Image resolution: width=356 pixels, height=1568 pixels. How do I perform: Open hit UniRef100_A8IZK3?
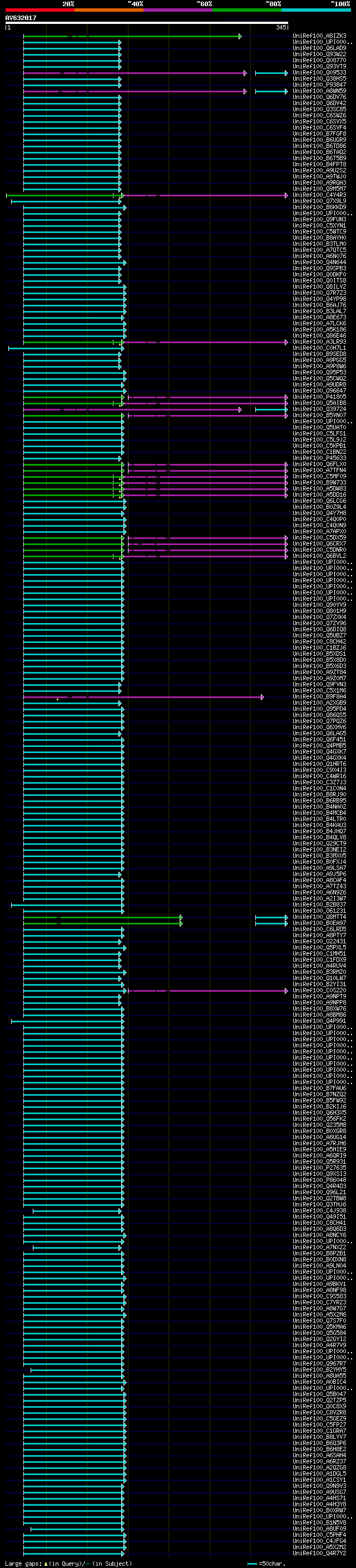pyautogui.click(x=319, y=36)
